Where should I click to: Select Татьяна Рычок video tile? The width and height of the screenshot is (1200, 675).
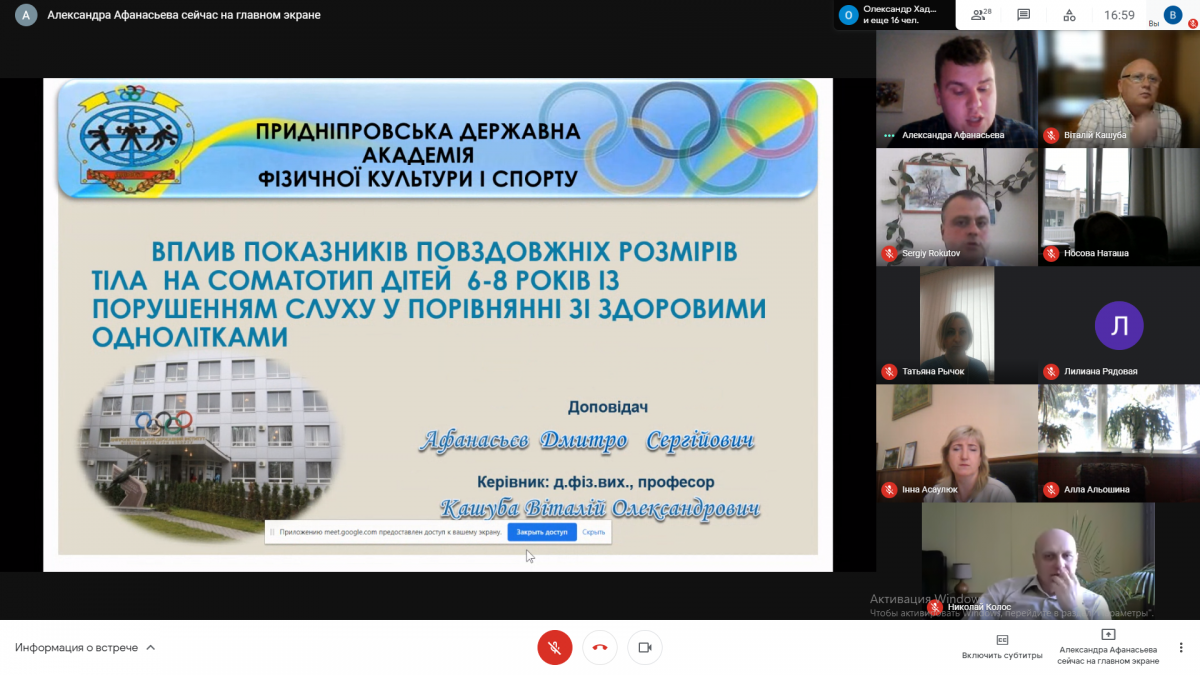tap(956, 325)
